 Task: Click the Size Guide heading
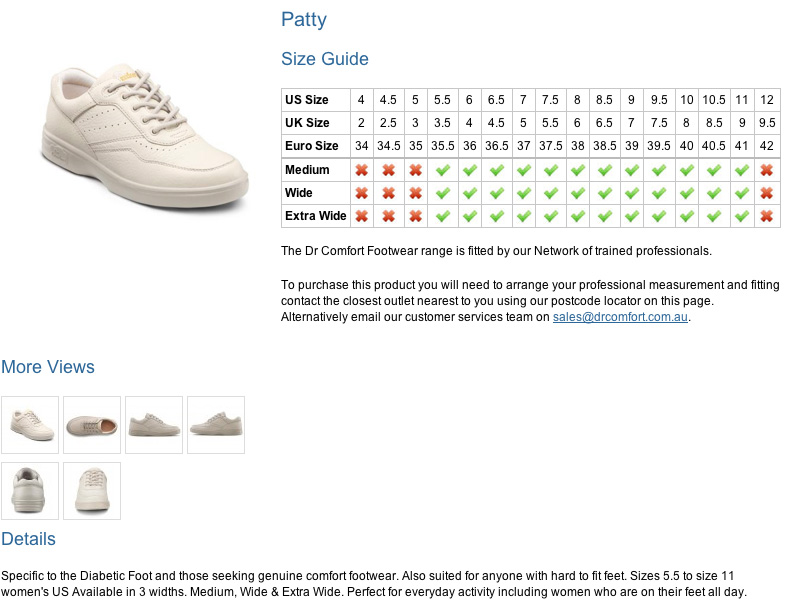click(325, 58)
